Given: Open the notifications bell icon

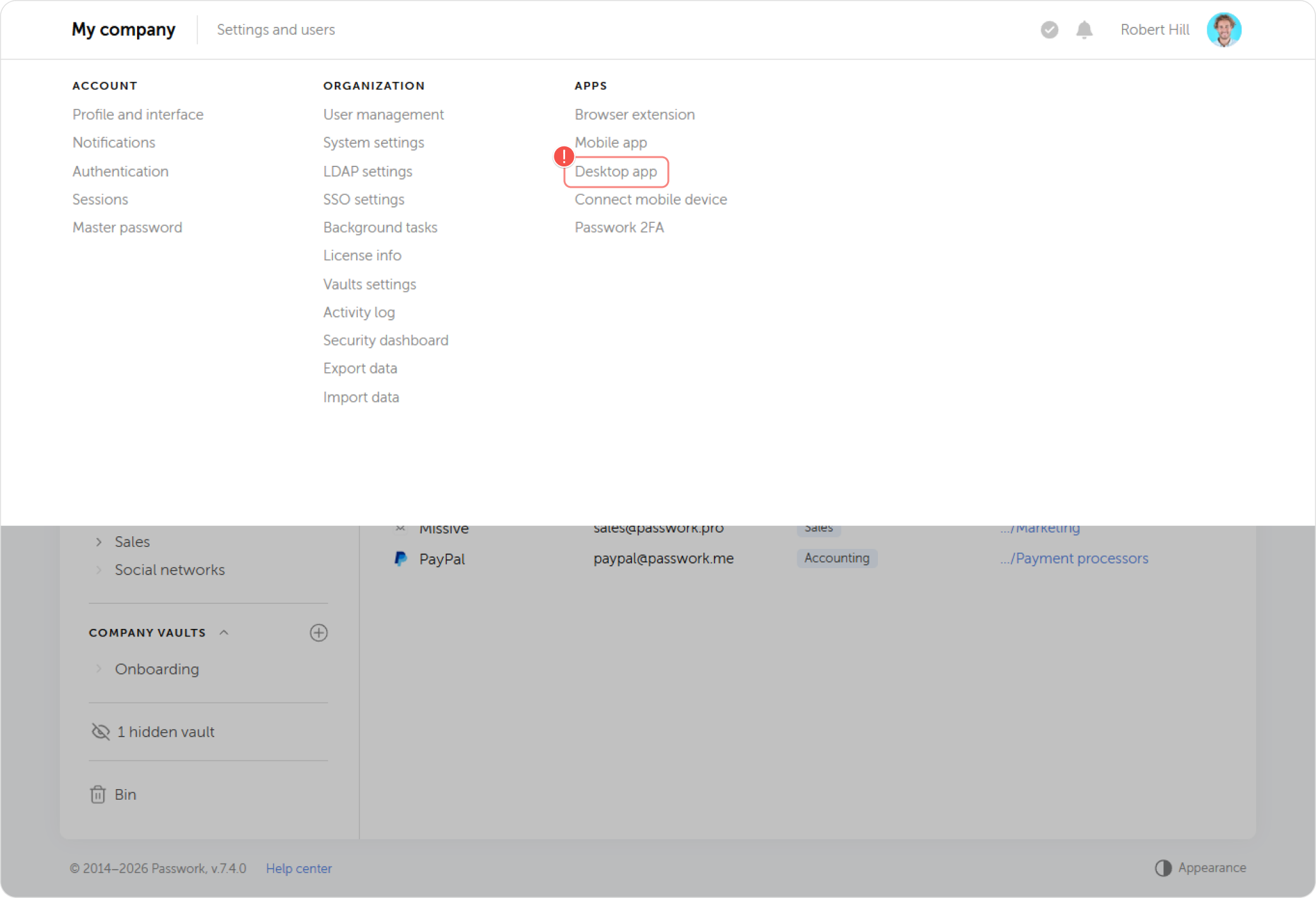Looking at the screenshot, I should (x=1084, y=29).
